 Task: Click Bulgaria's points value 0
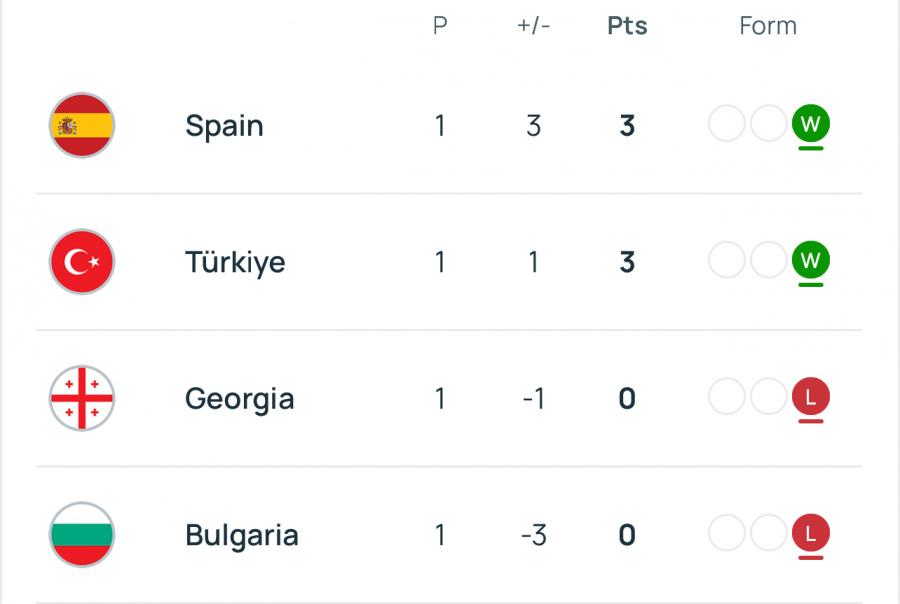(x=627, y=535)
